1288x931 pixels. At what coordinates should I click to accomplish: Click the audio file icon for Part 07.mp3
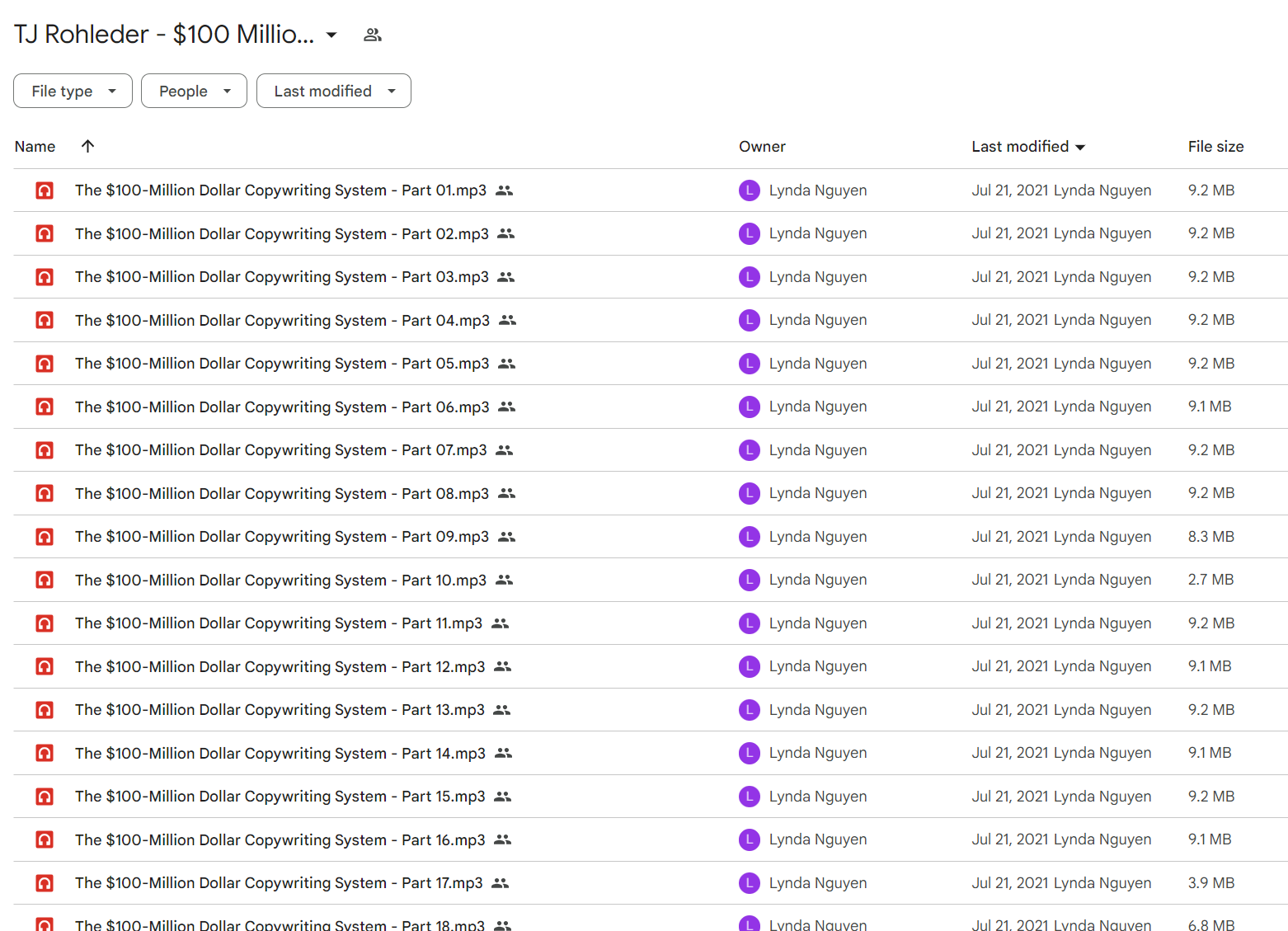point(45,450)
